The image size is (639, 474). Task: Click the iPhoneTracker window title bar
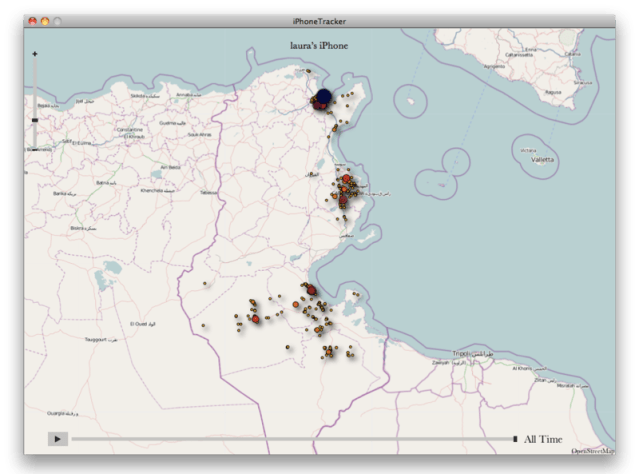pos(320,20)
